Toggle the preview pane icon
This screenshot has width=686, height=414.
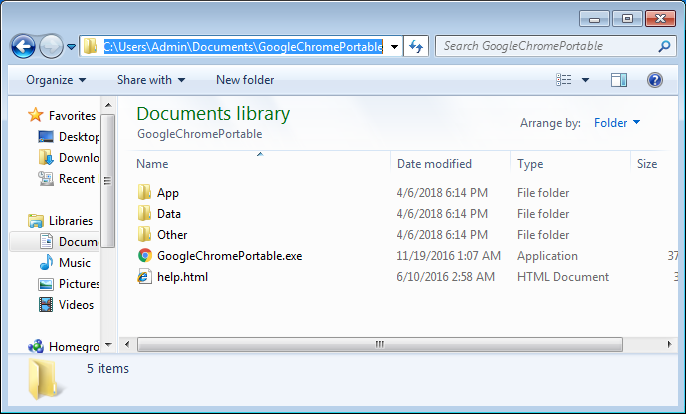tap(619, 80)
